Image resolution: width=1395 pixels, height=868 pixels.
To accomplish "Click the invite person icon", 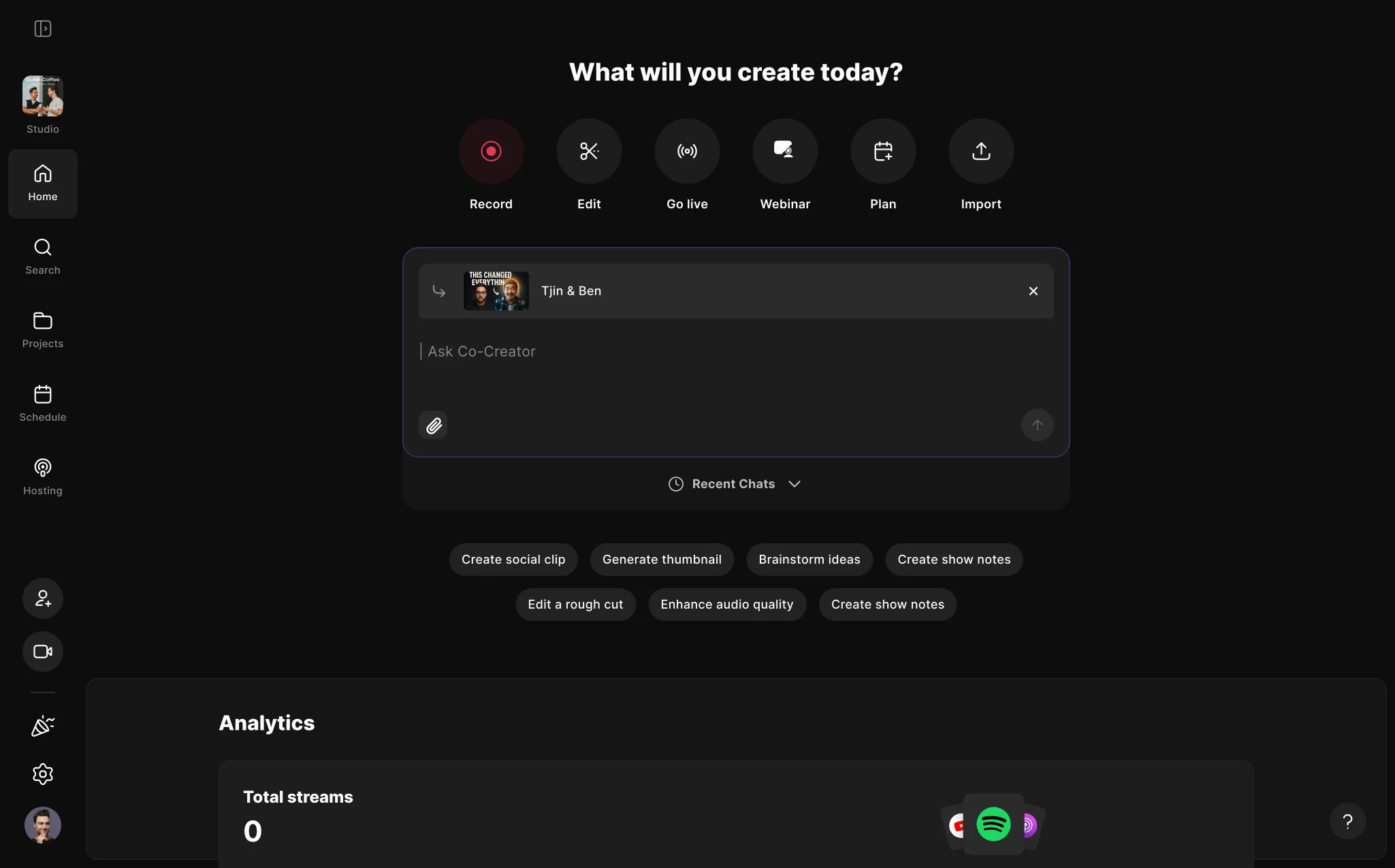I will [43, 598].
